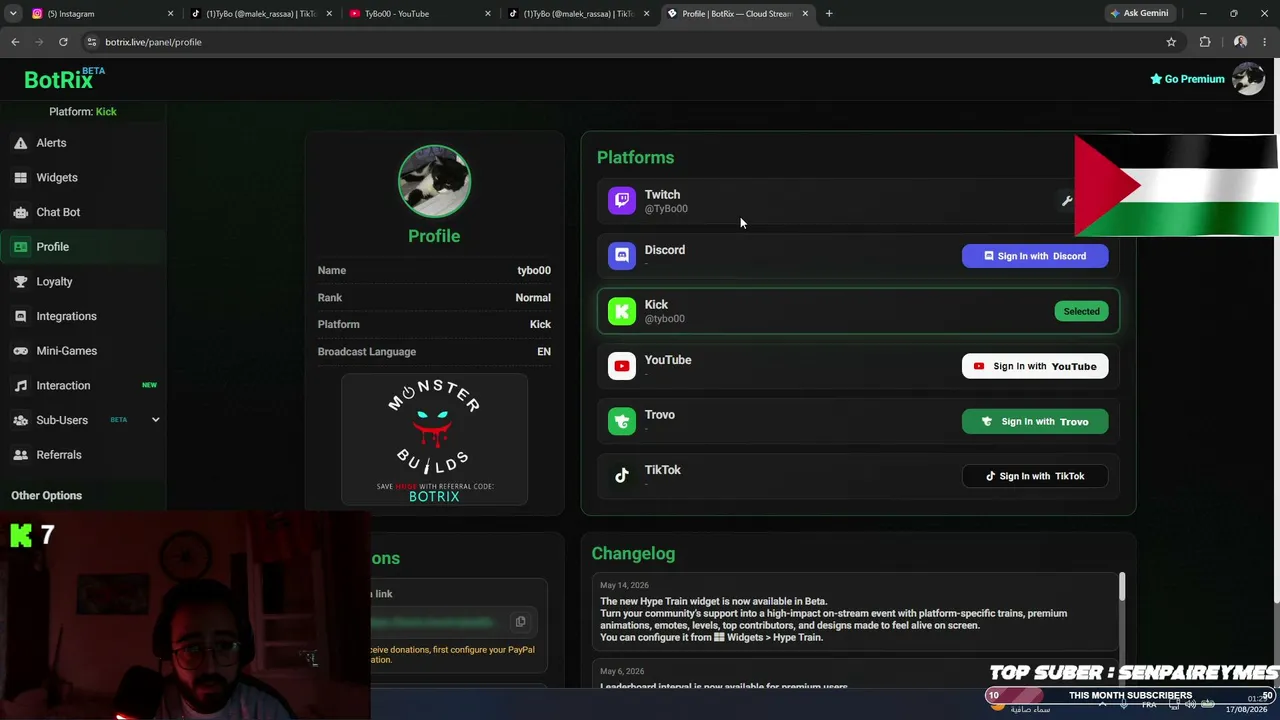This screenshot has height=720, width=1280.
Task: Open Chrome three-dot menu
Action: coord(1265,42)
